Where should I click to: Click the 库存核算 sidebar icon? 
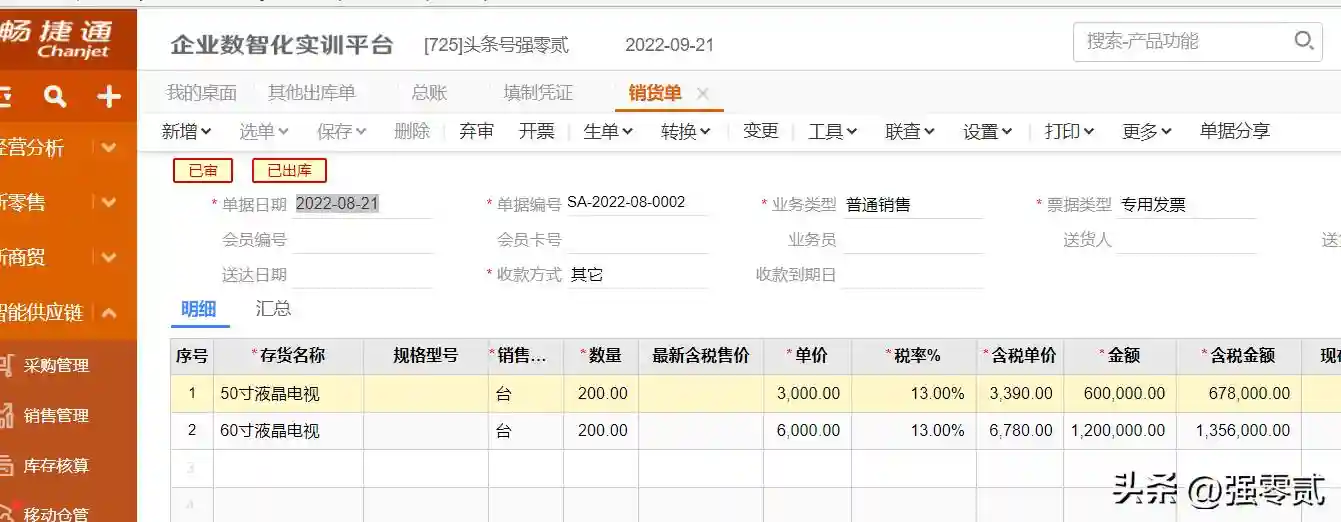click(x=8, y=466)
